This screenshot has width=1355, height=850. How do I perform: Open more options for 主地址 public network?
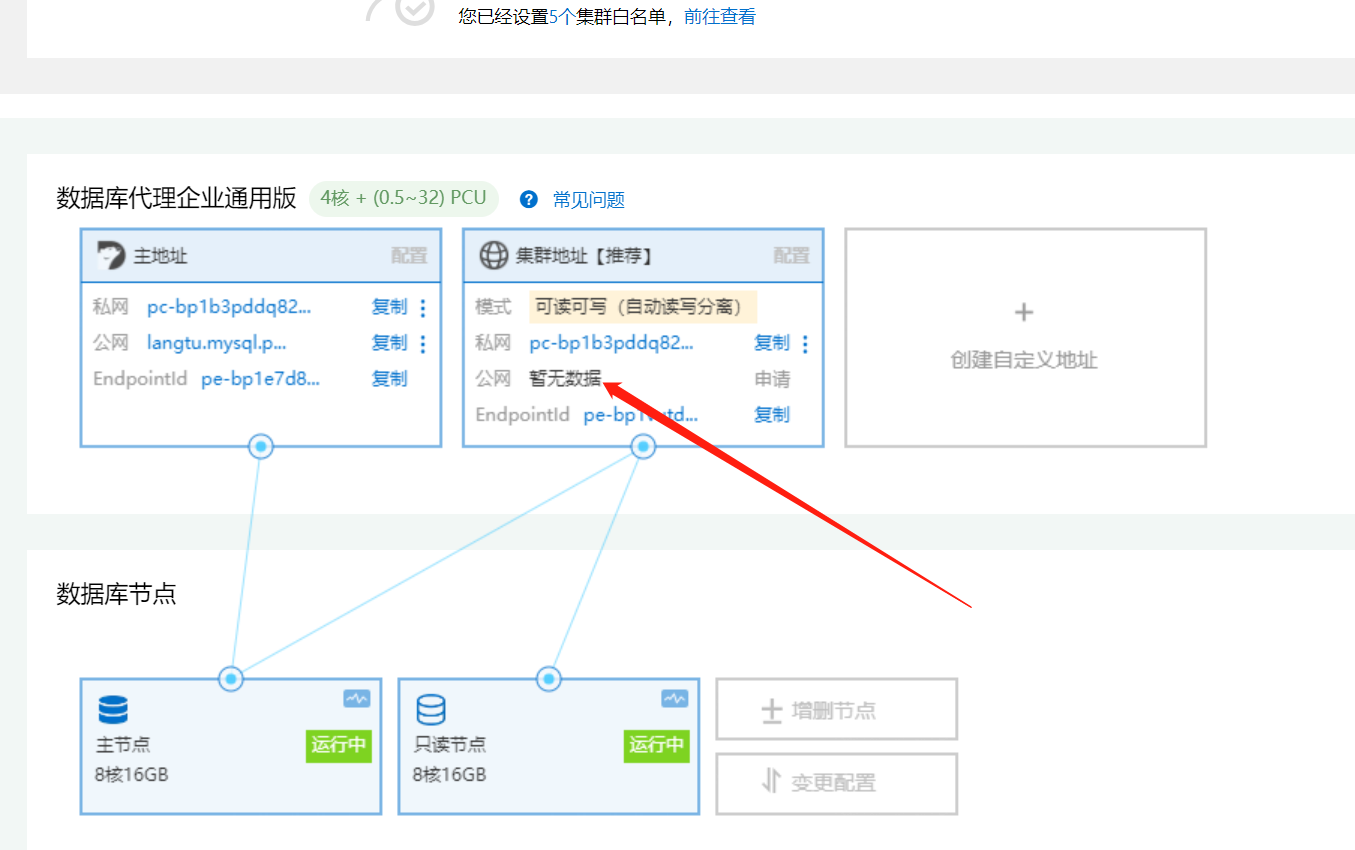423,344
